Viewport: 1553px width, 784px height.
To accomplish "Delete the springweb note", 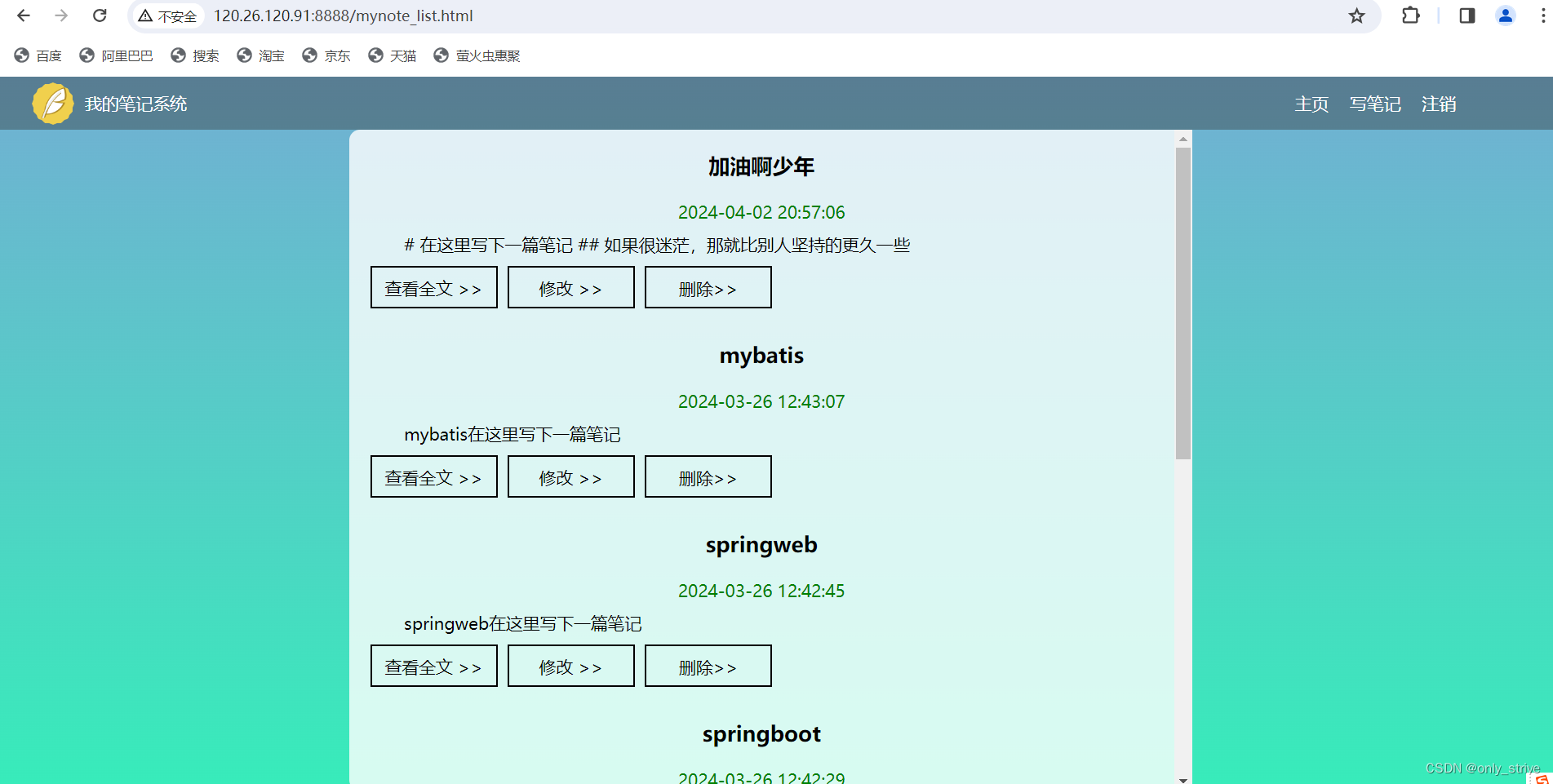I will [708, 666].
